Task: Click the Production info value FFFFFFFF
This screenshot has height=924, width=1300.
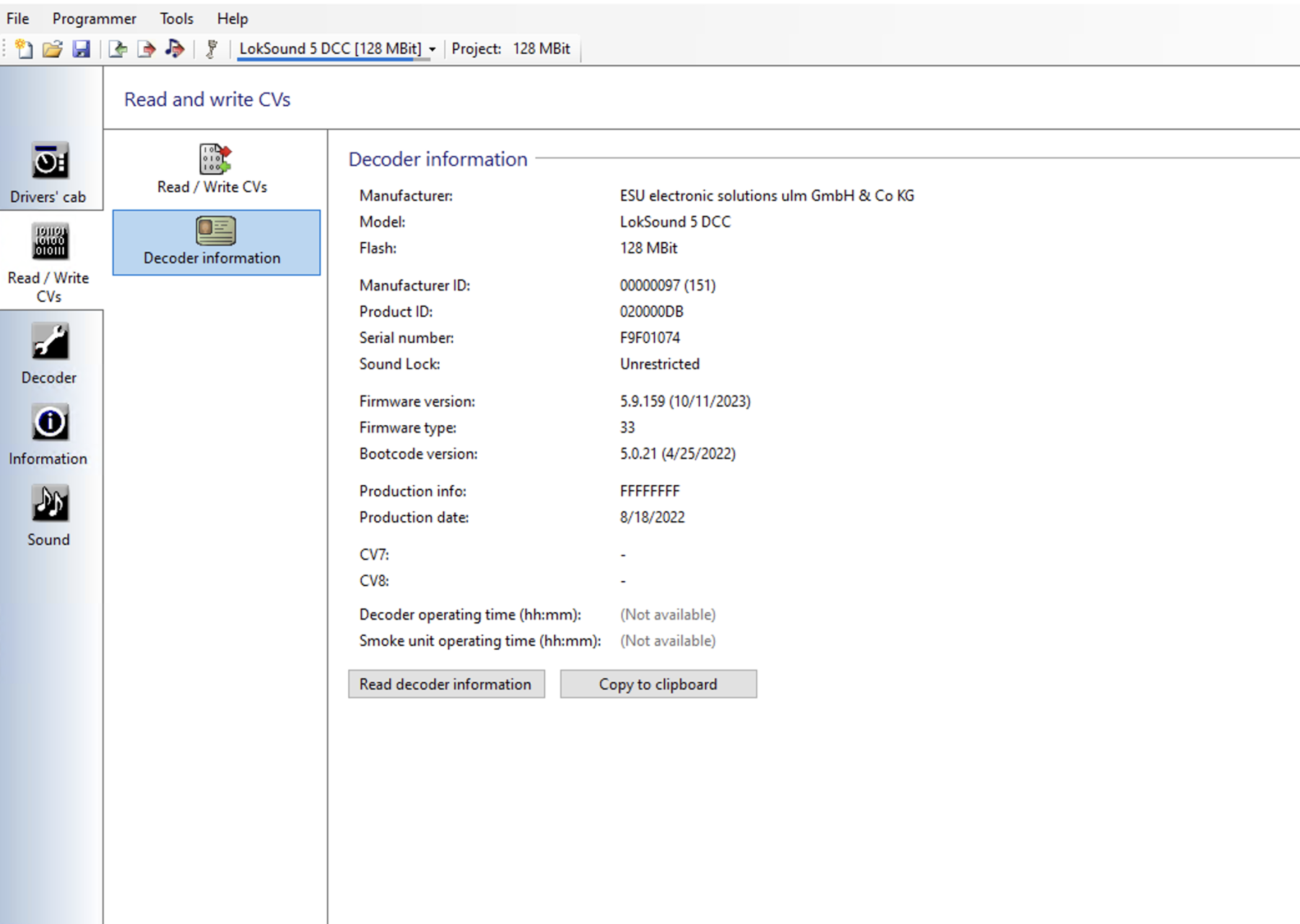Action: coord(650,492)
